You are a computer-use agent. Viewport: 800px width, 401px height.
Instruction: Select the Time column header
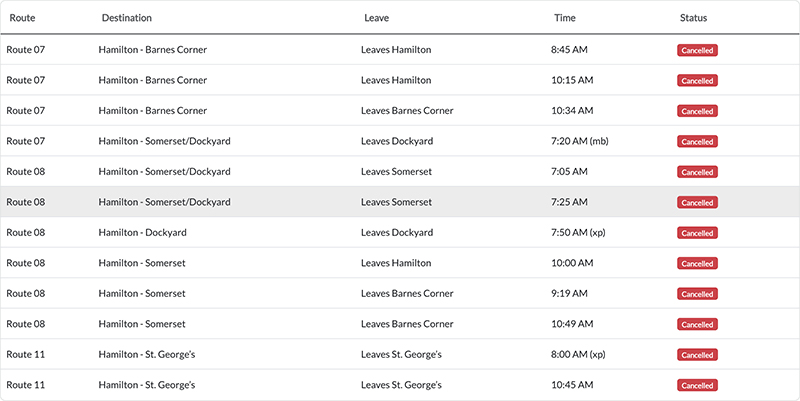565,18
